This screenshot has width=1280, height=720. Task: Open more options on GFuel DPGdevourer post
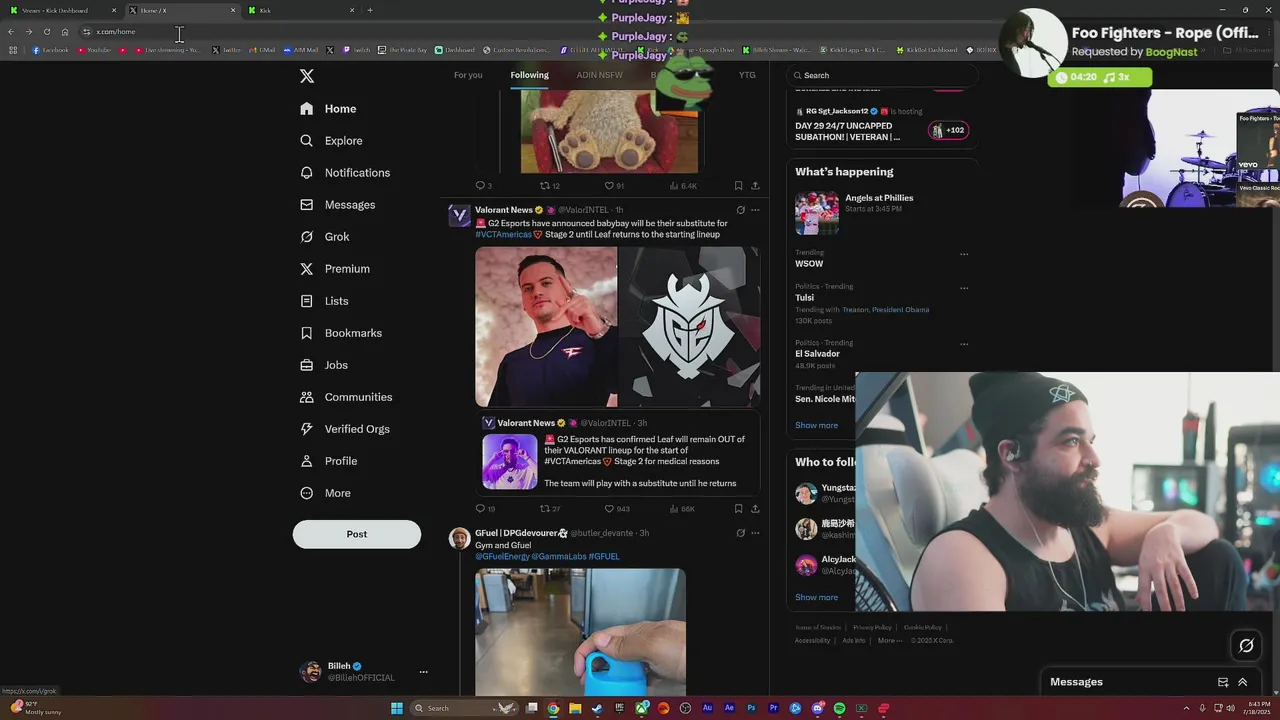pyautogui.click(x=755, y=533)
